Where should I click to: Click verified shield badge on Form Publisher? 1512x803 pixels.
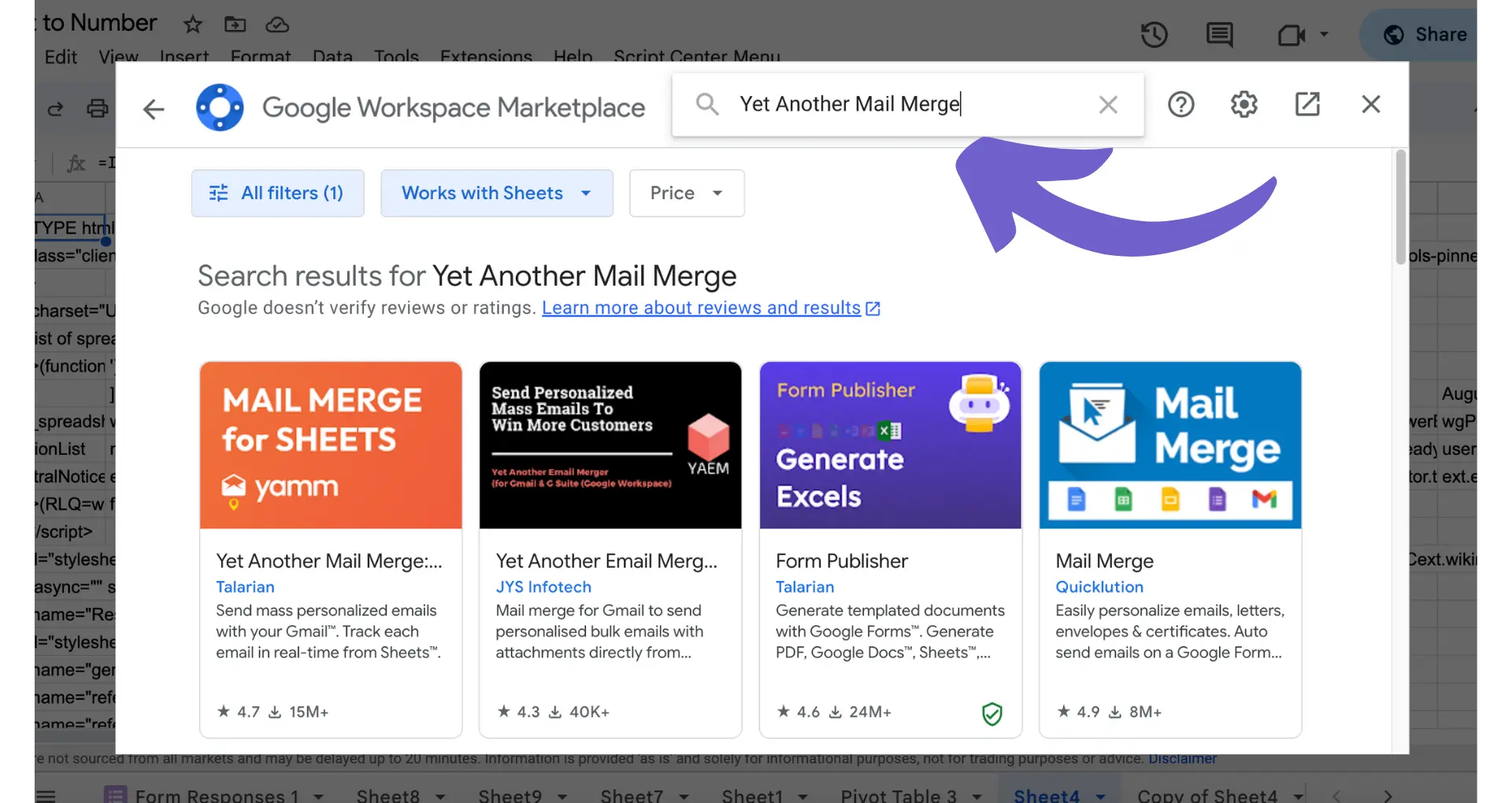[992, 713]
